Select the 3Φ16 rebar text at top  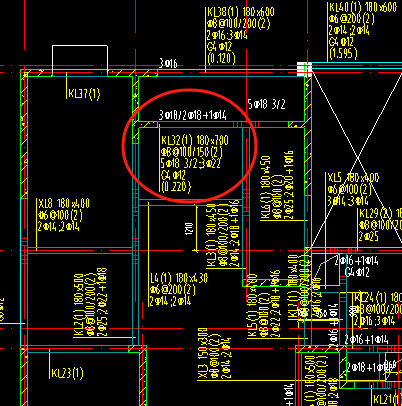[168, 63]
